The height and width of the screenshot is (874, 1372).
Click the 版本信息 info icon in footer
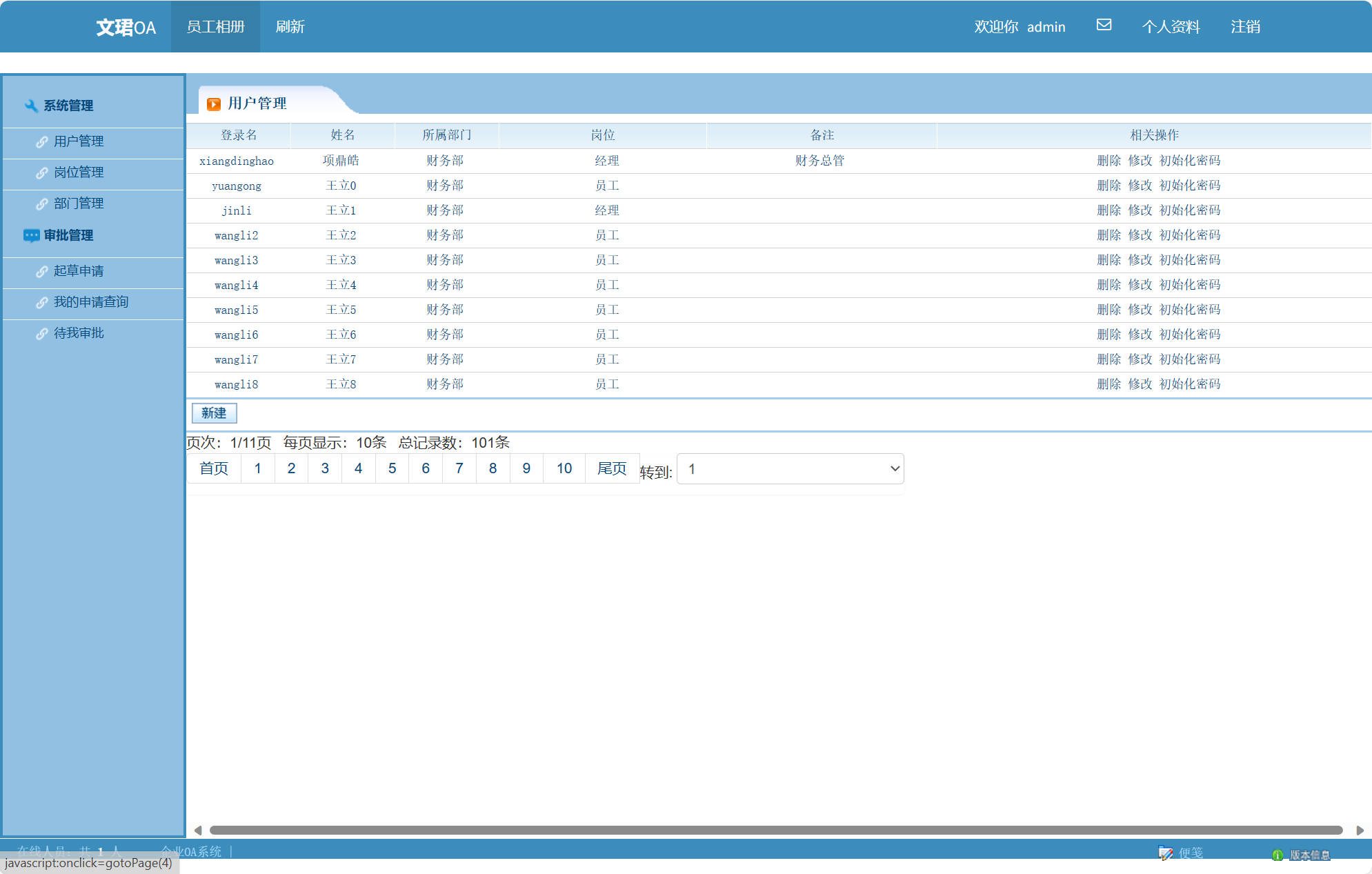click(x=1277, y=855)
